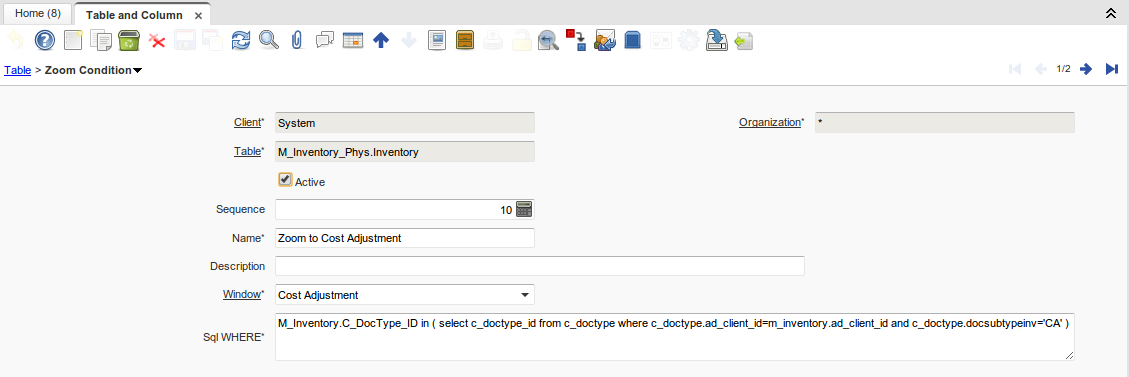Click the Report toolbar icon
Image resolution: width=1129 pixels, height=377 pixels.
(x=437, y=40)
